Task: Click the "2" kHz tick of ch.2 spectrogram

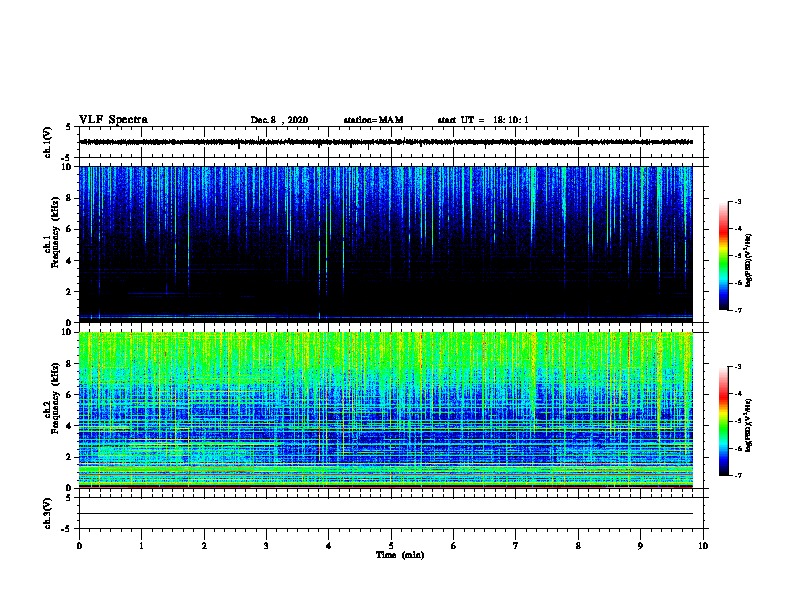Action: click(70, 457)
